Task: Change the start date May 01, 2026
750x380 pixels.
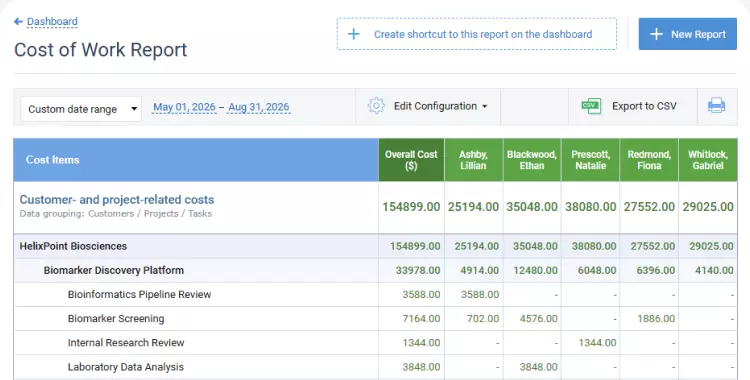Action: pyautogui.click(x=184, y=107)
